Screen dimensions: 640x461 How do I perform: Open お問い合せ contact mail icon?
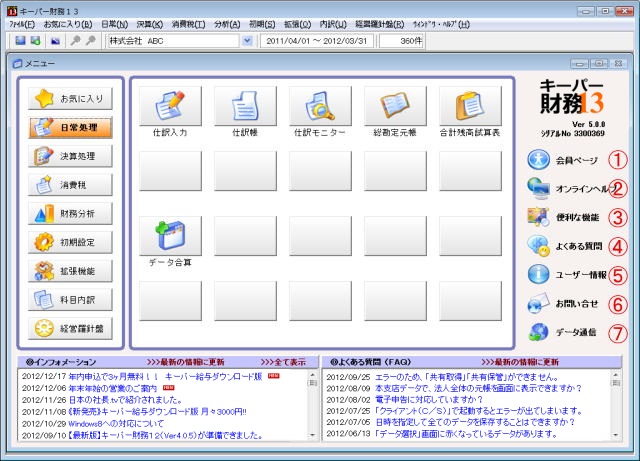point(538,303)
